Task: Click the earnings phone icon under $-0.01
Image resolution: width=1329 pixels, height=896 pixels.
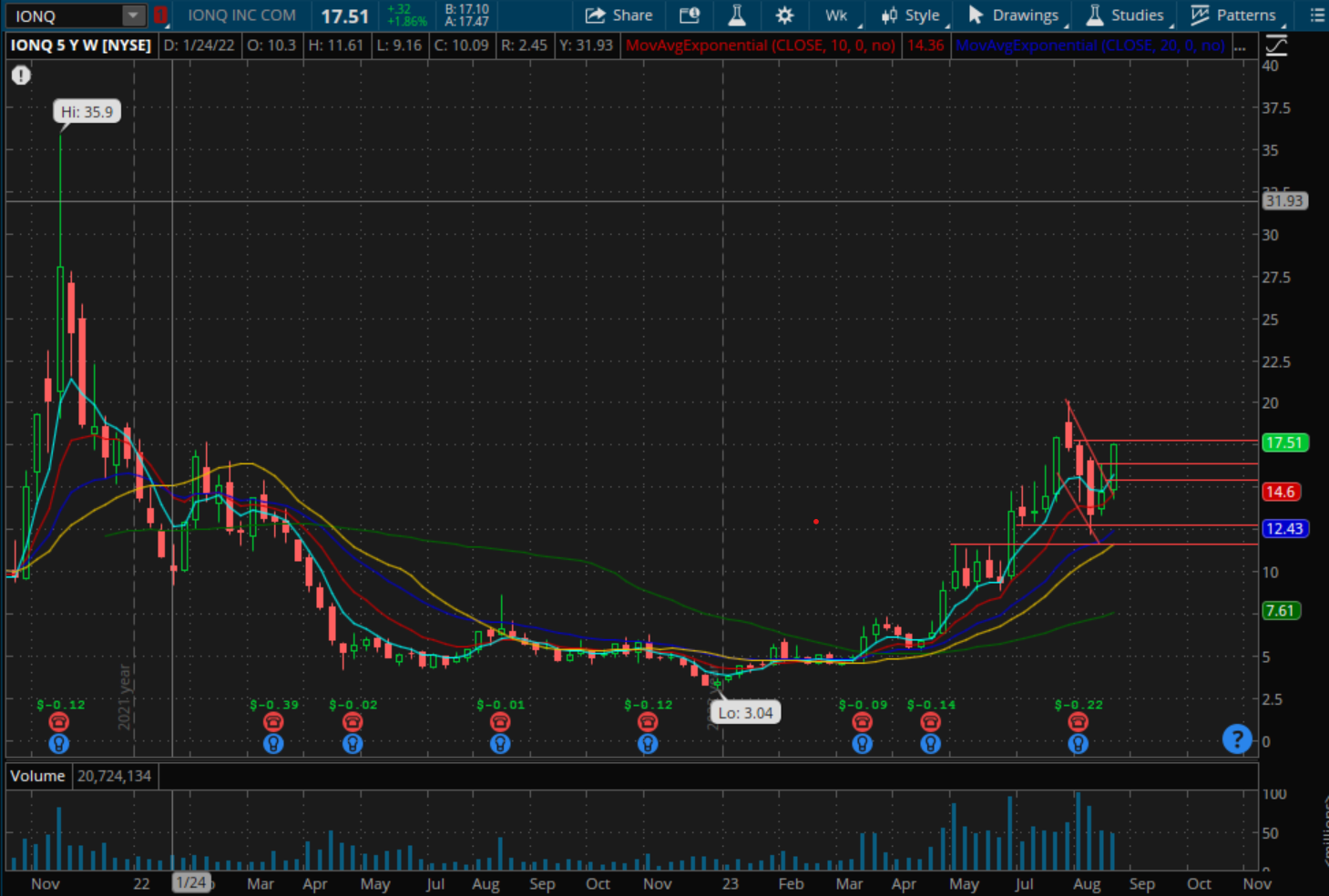Action: point(500,722)
